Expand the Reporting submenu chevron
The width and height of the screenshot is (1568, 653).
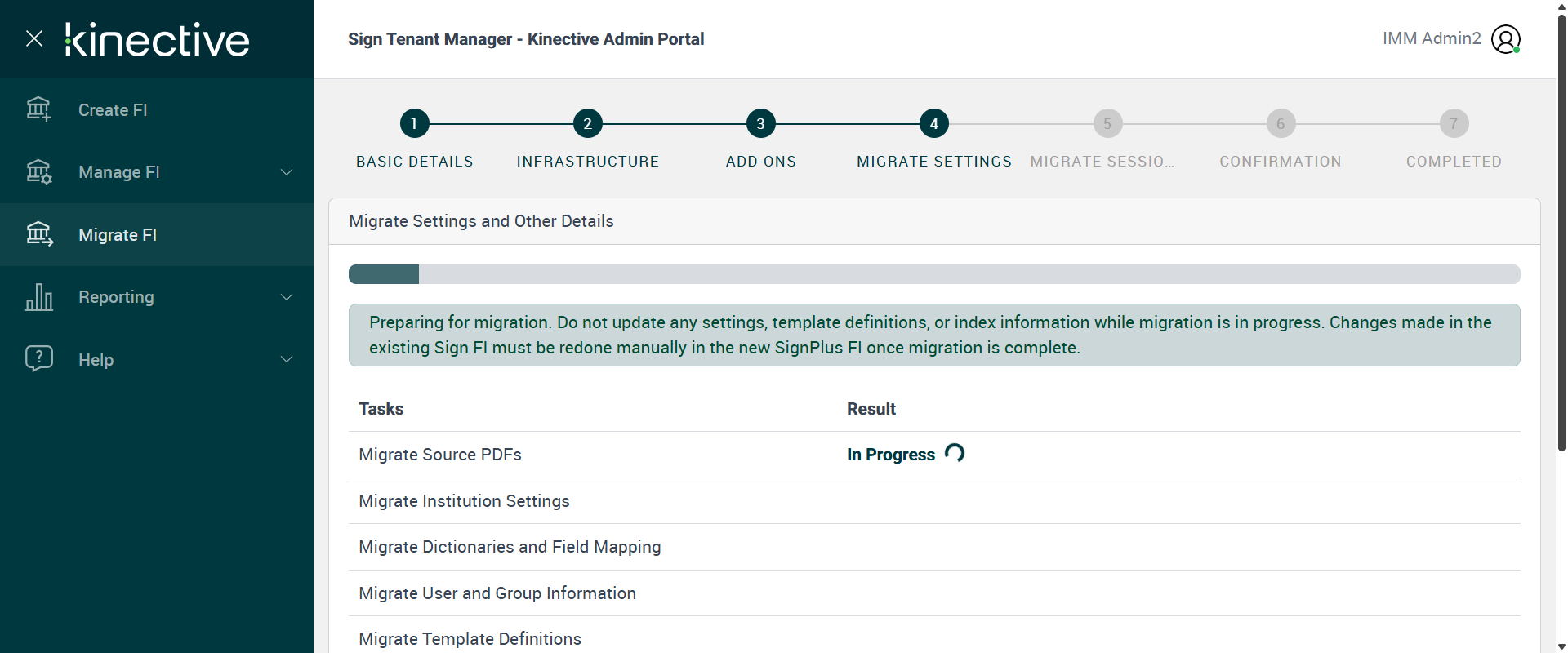pos(287,297)
